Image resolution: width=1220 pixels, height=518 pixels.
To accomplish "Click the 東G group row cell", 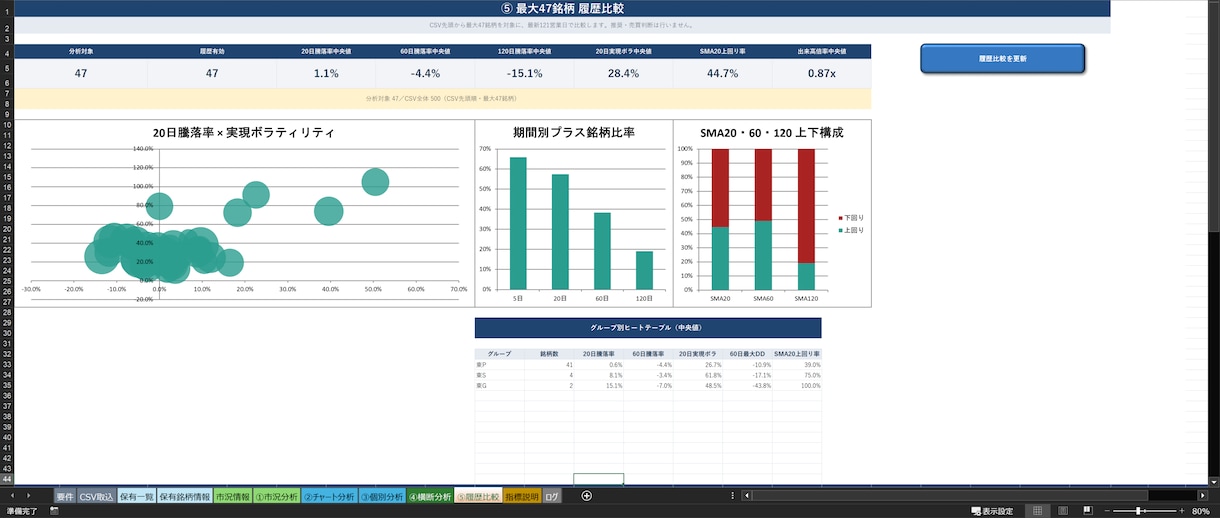I will 499,385.
